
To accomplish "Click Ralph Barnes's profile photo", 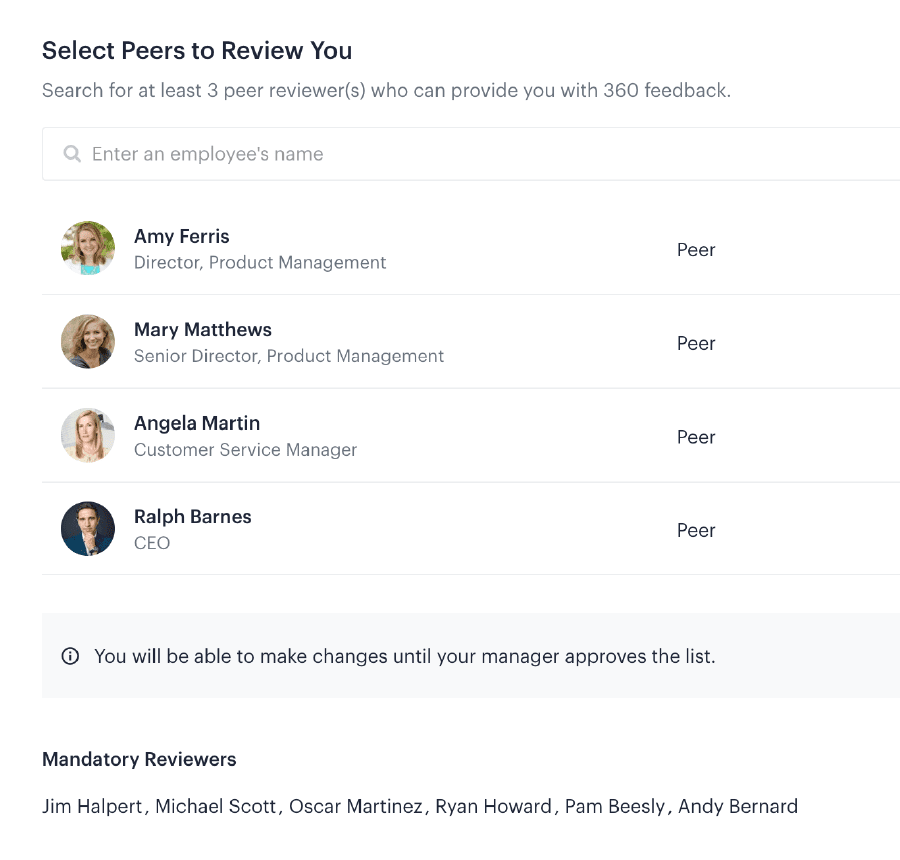I will (88, 529).
